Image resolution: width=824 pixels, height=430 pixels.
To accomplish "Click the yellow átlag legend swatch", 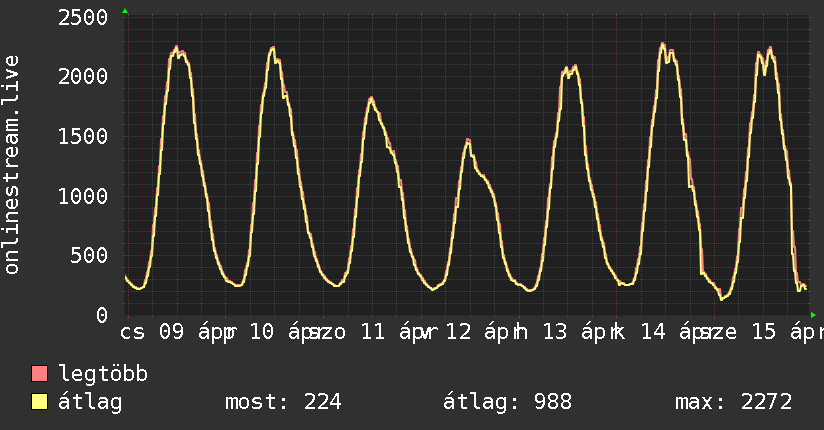I will (x=39, y=402).
